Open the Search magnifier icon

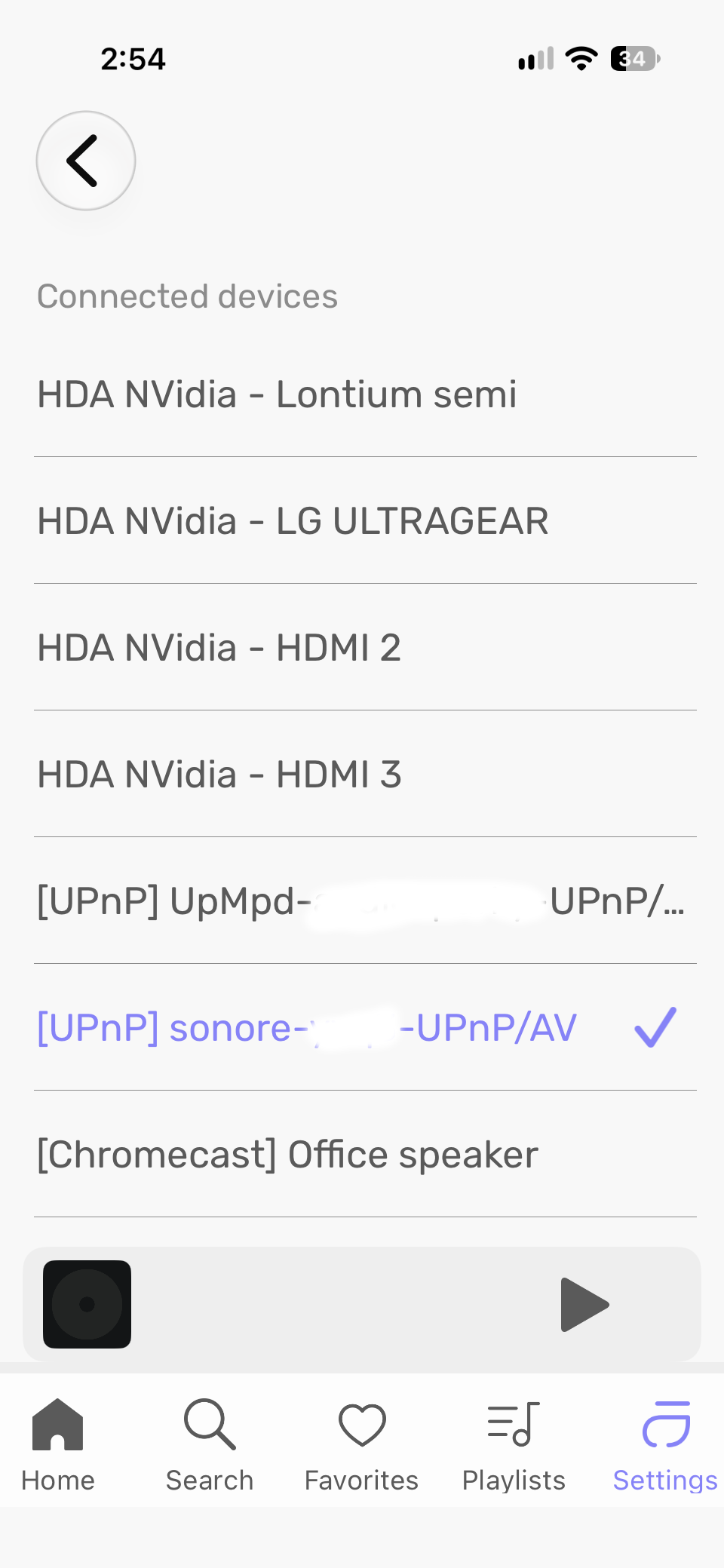coord(210,1424)
